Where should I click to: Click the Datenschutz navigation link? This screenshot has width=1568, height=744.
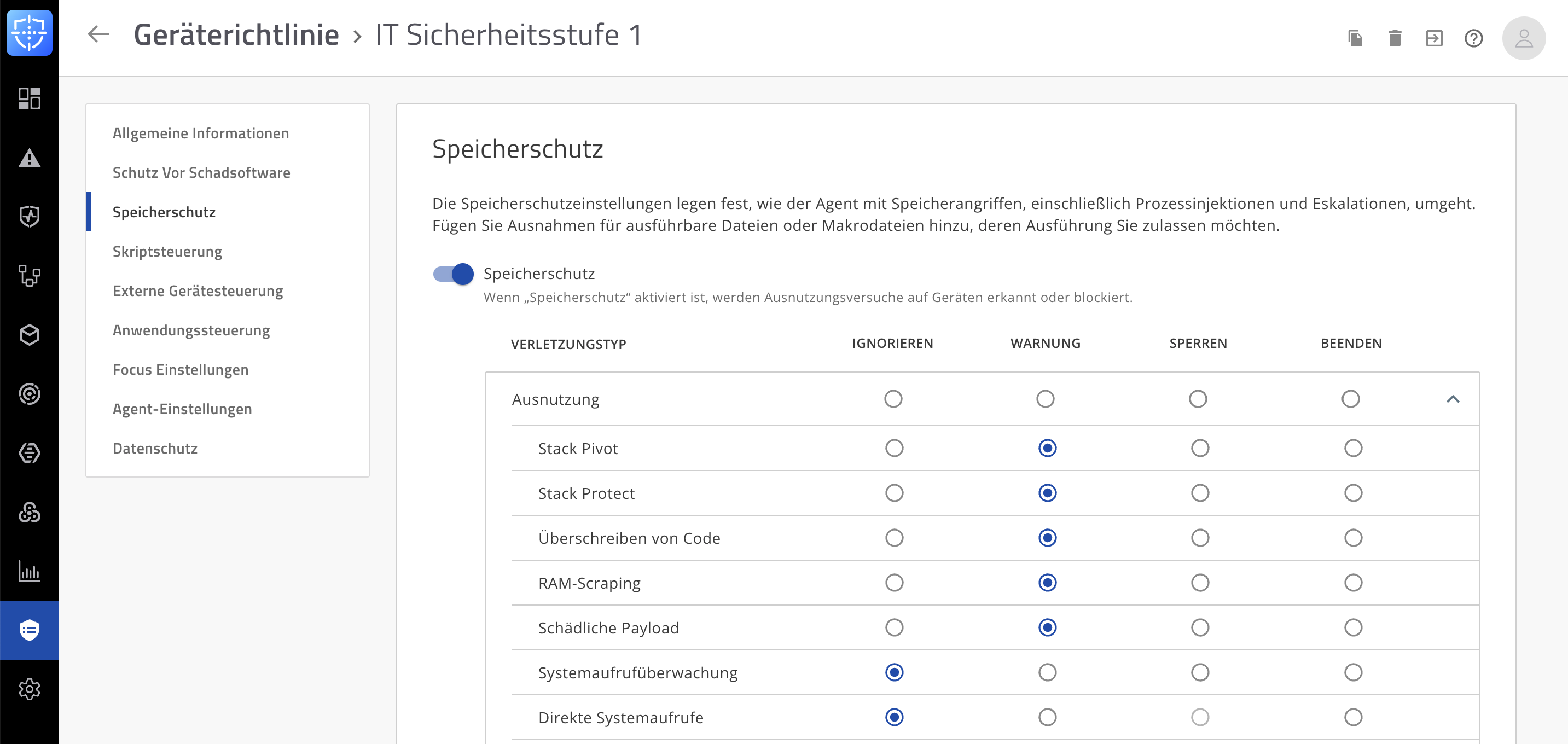tap(155, 448)
